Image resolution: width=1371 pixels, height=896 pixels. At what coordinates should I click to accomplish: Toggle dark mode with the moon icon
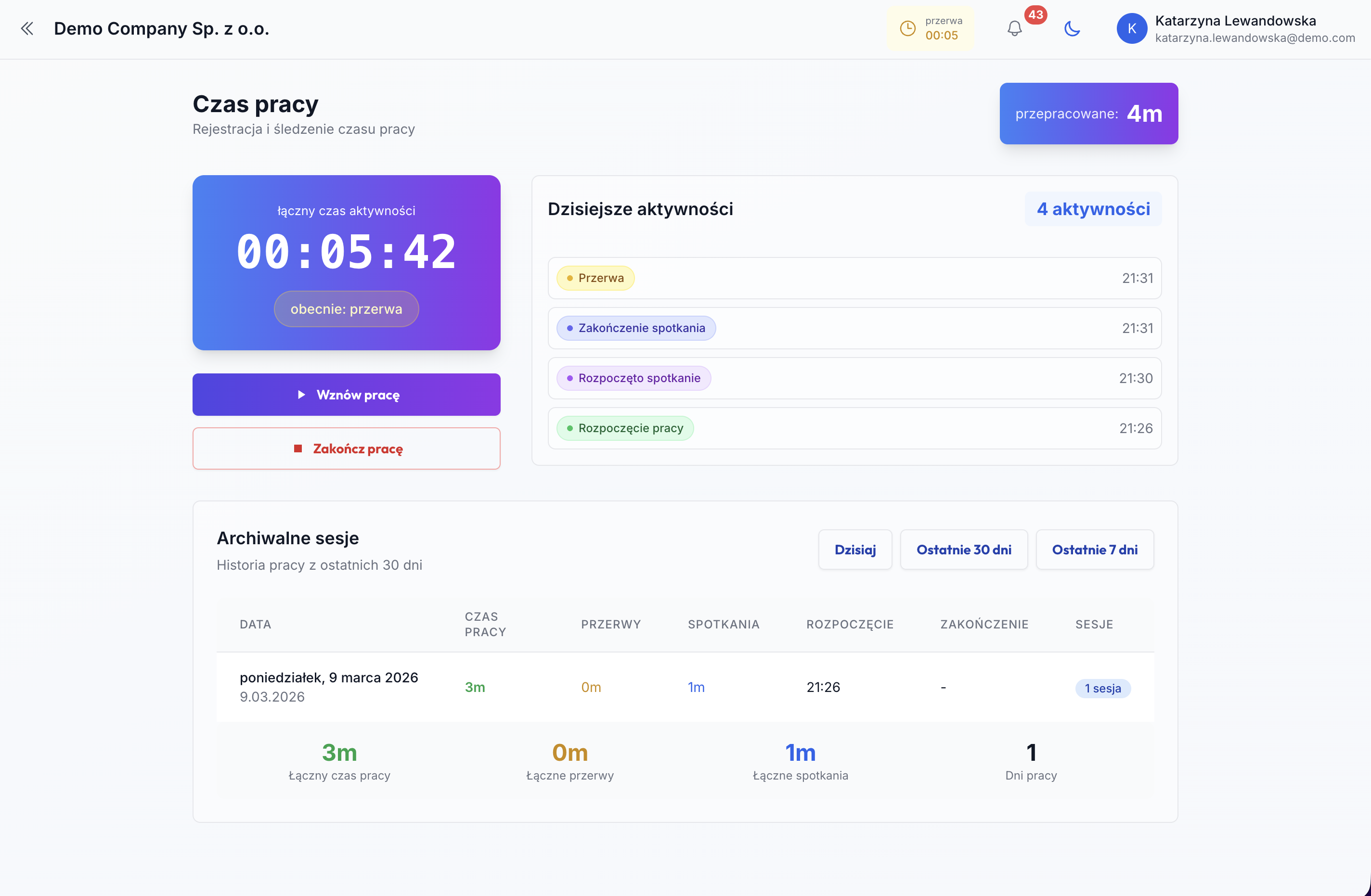[1072, 29]
